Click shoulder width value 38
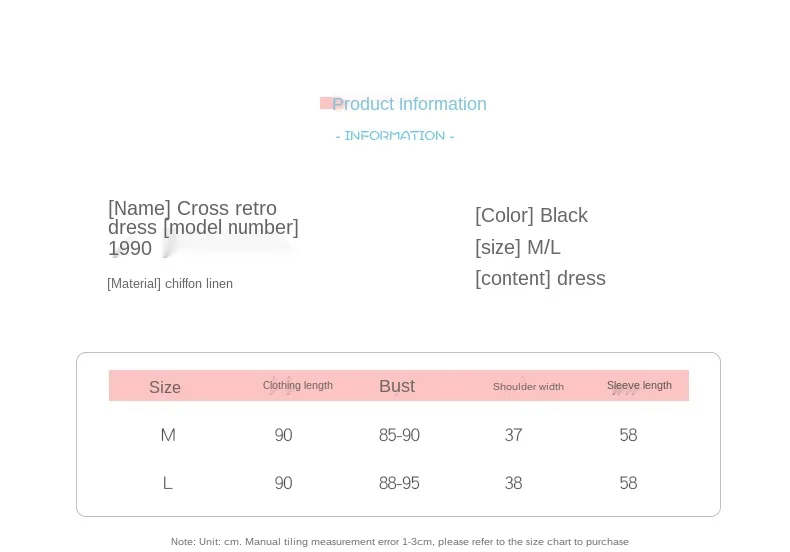The width and height of the screenshot is (790, 552). point(513,483)
